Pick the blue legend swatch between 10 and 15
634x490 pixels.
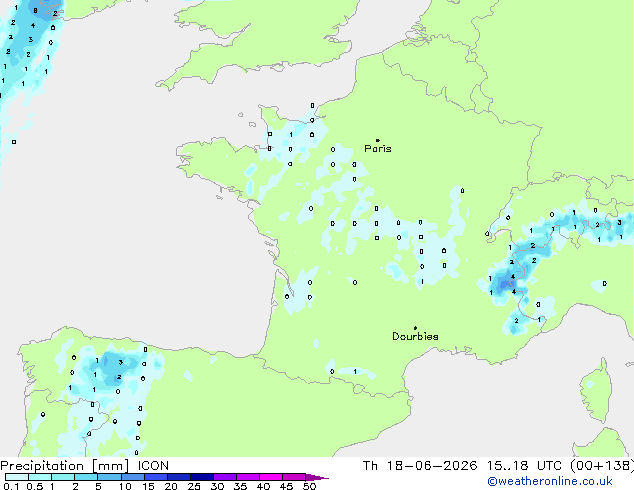132,477
